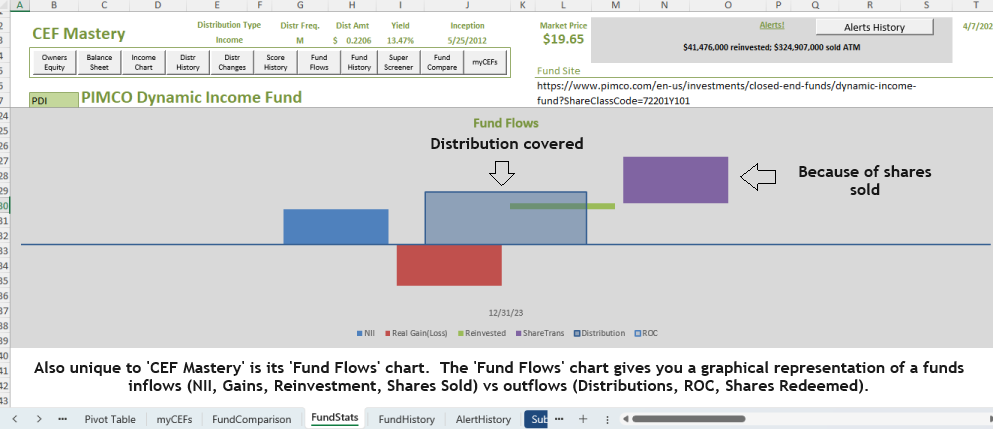
Task: Click the 5/25/2012 inception date
Action: 467,40
